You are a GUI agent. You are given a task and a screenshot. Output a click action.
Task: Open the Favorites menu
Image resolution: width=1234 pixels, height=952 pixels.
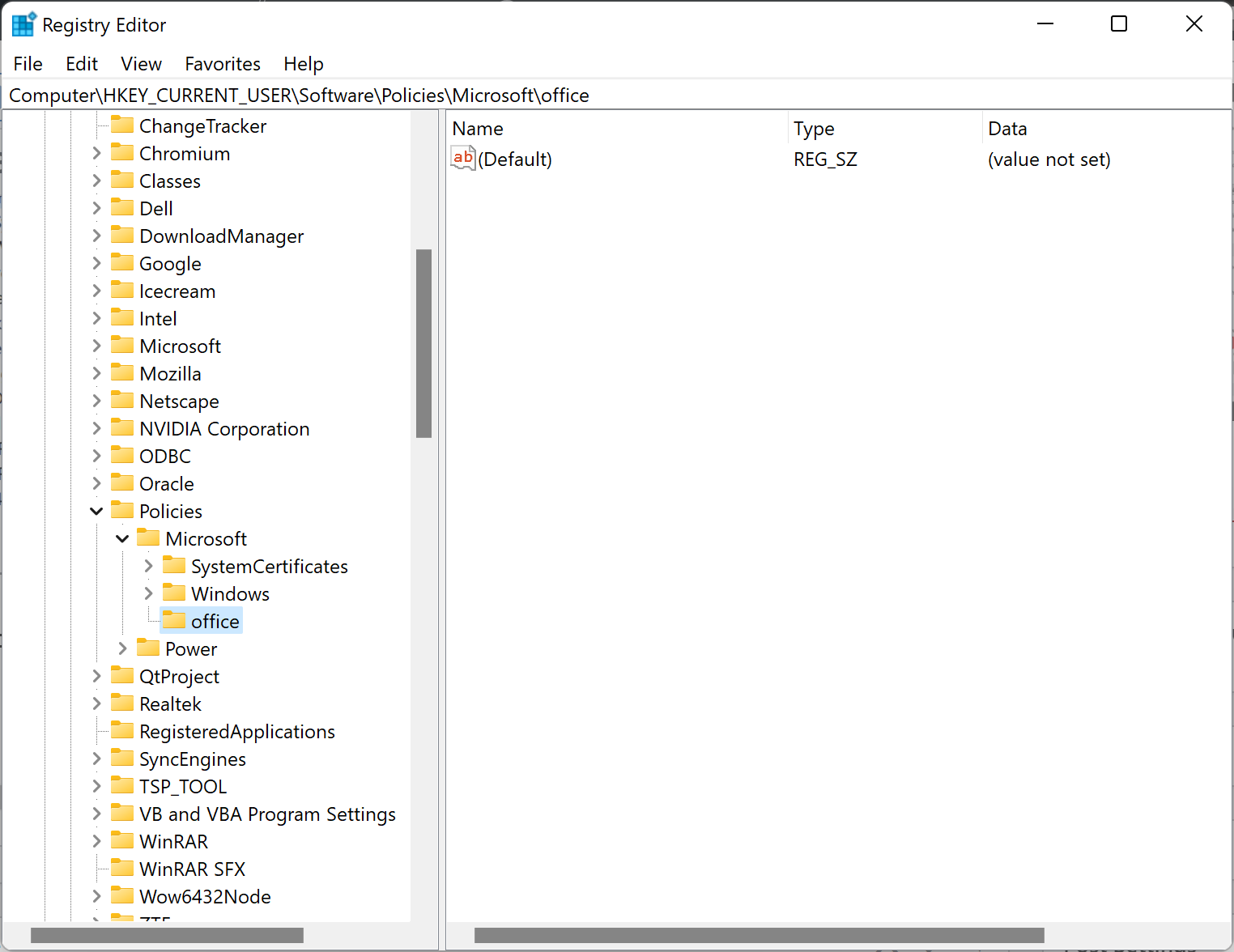point(222,63)
